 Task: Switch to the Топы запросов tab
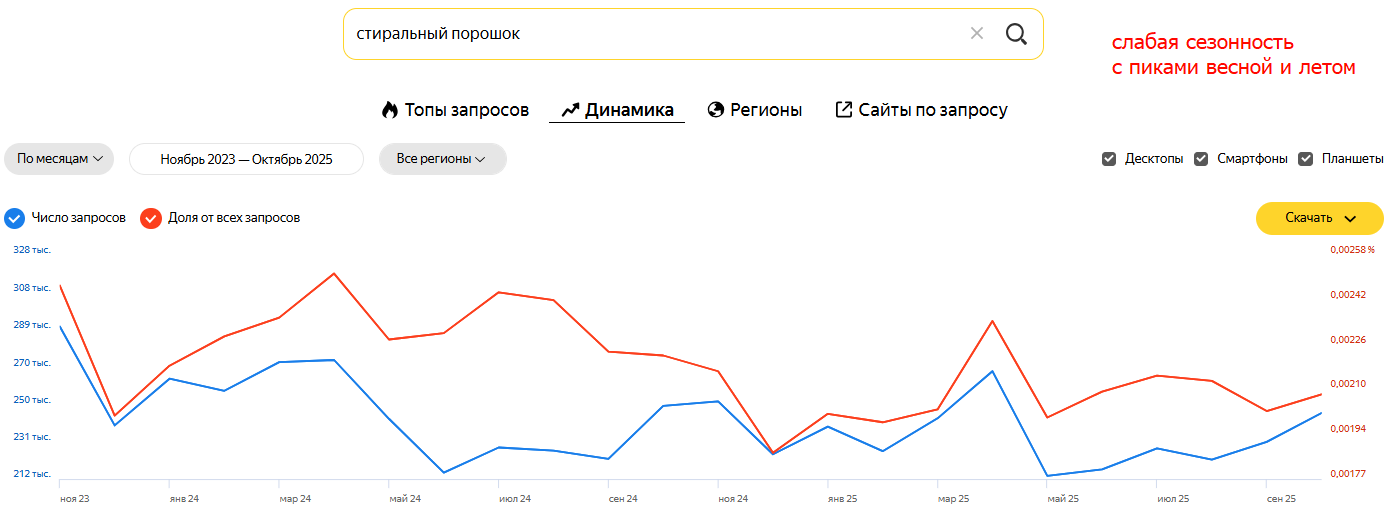coord(466,110)
